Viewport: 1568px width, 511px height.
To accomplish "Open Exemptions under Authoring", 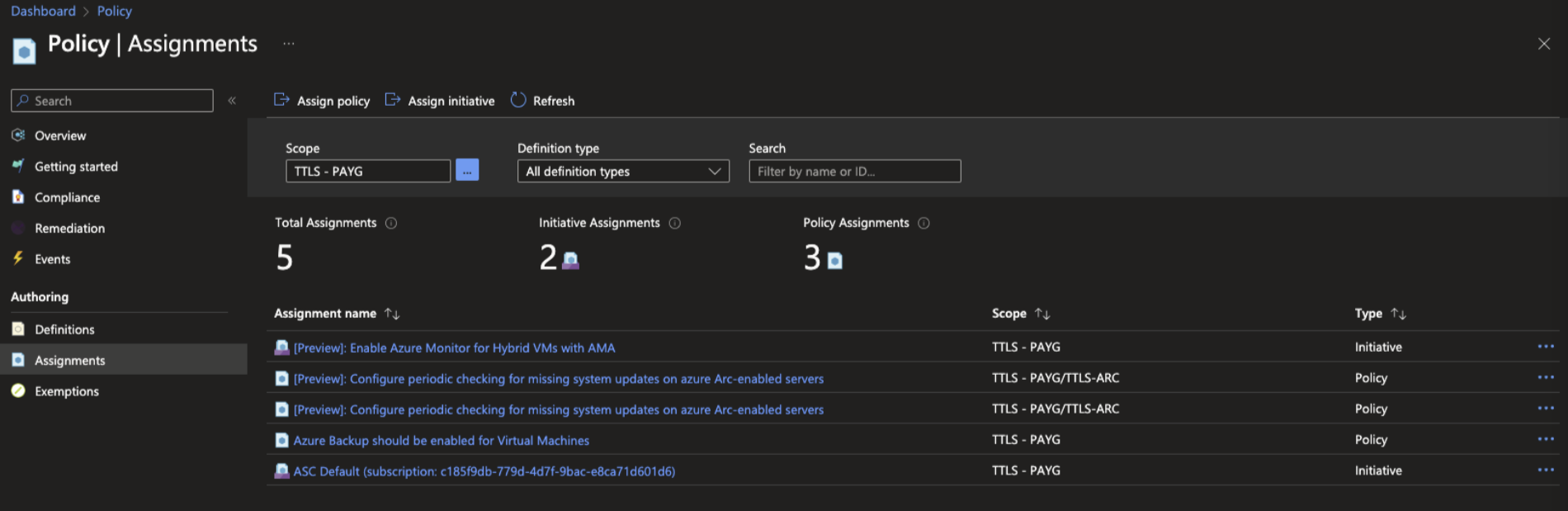I will click(x=66, y=391).
